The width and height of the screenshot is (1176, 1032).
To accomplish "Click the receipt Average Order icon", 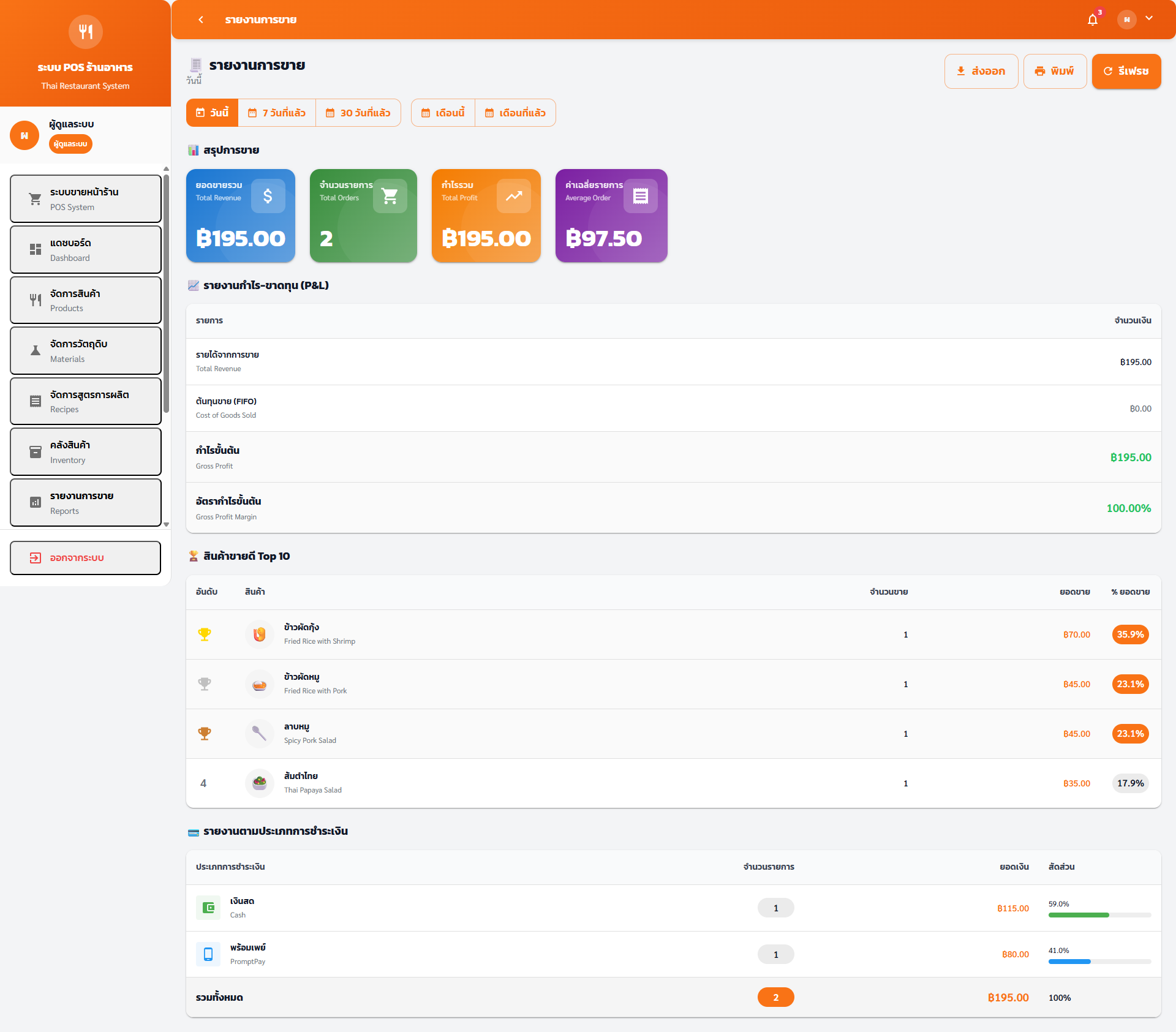I will (x=640, y=196).
